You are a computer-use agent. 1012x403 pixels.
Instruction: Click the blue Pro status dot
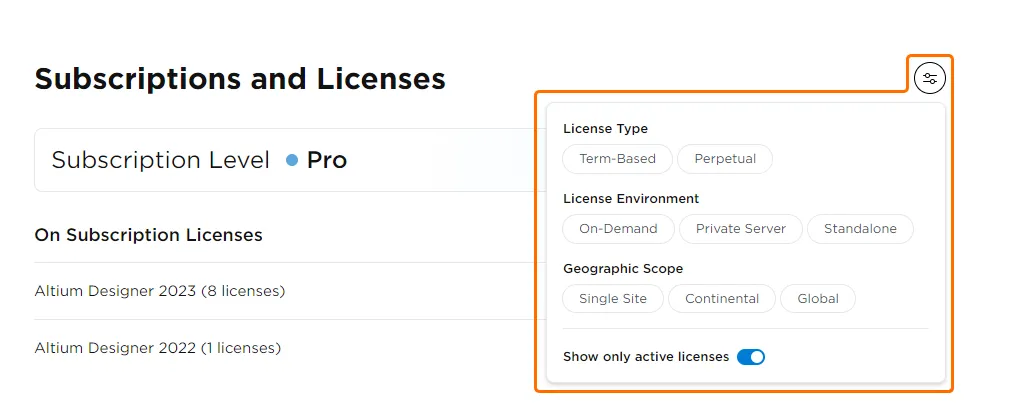click(x=292, y=160)
